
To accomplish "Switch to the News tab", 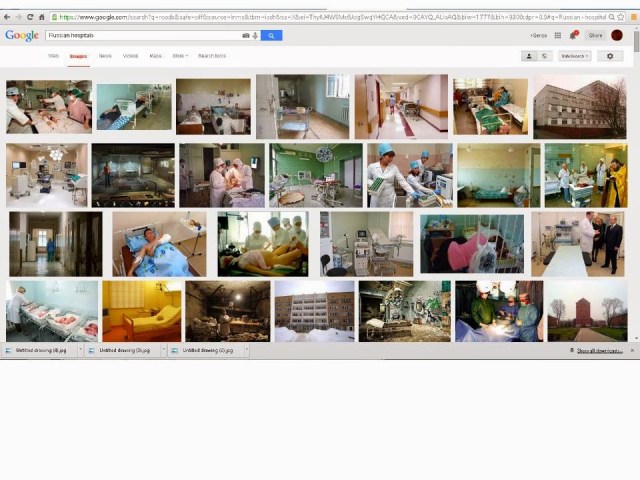I will click(x=105, y=56).
